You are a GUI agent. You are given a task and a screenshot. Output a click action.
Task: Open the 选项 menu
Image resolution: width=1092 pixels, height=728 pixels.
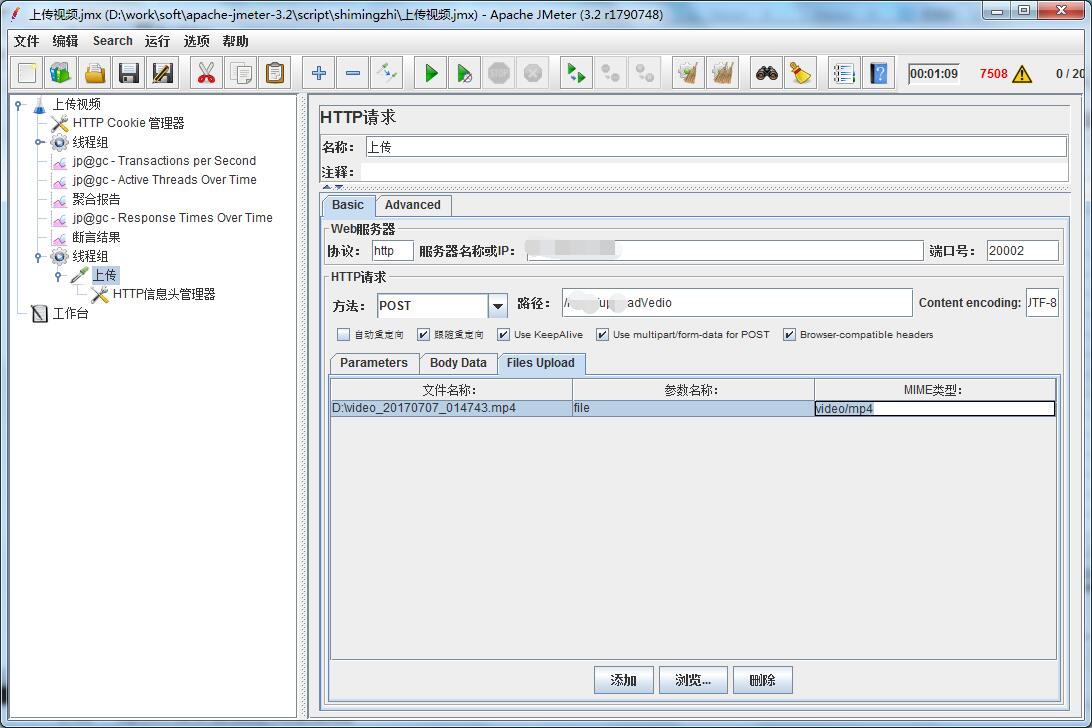coord(196,41)
